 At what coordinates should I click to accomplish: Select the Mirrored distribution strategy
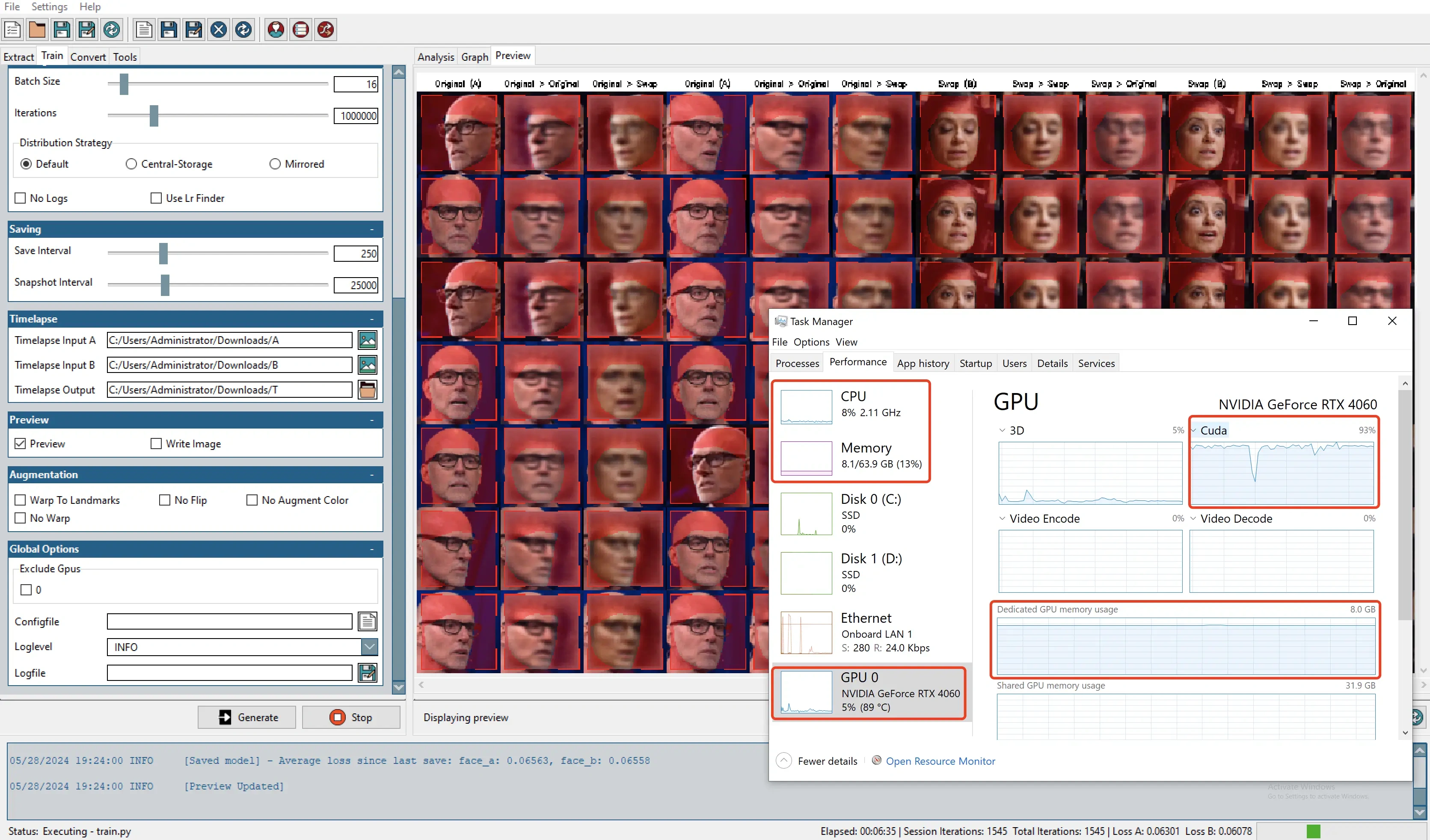tap(275, 164)
